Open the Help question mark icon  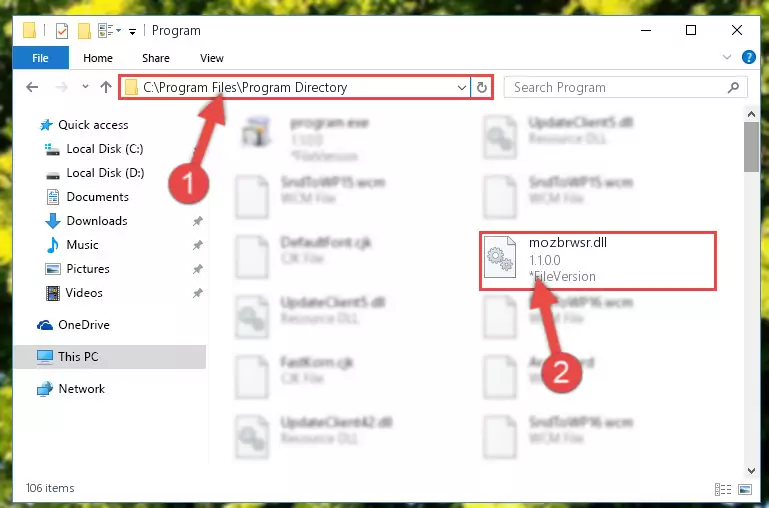pos(748,57)
